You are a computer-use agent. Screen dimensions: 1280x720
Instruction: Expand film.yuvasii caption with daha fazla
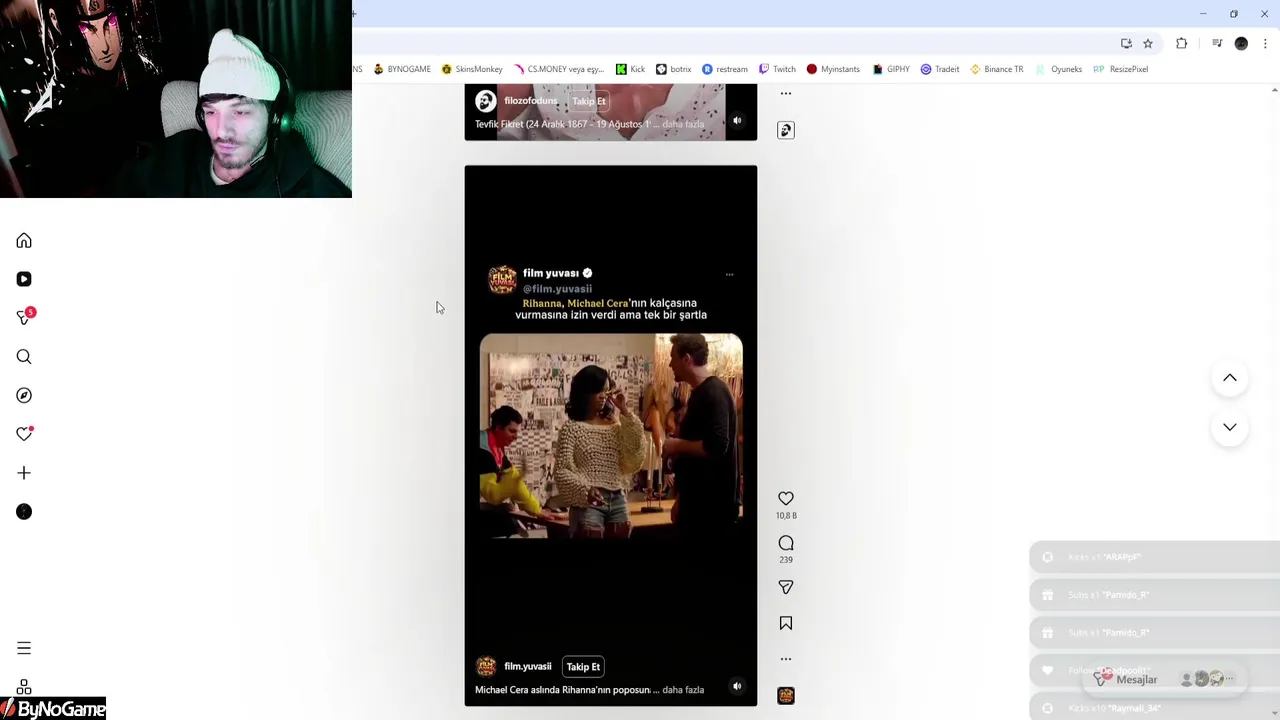click(x=683, y=690)
